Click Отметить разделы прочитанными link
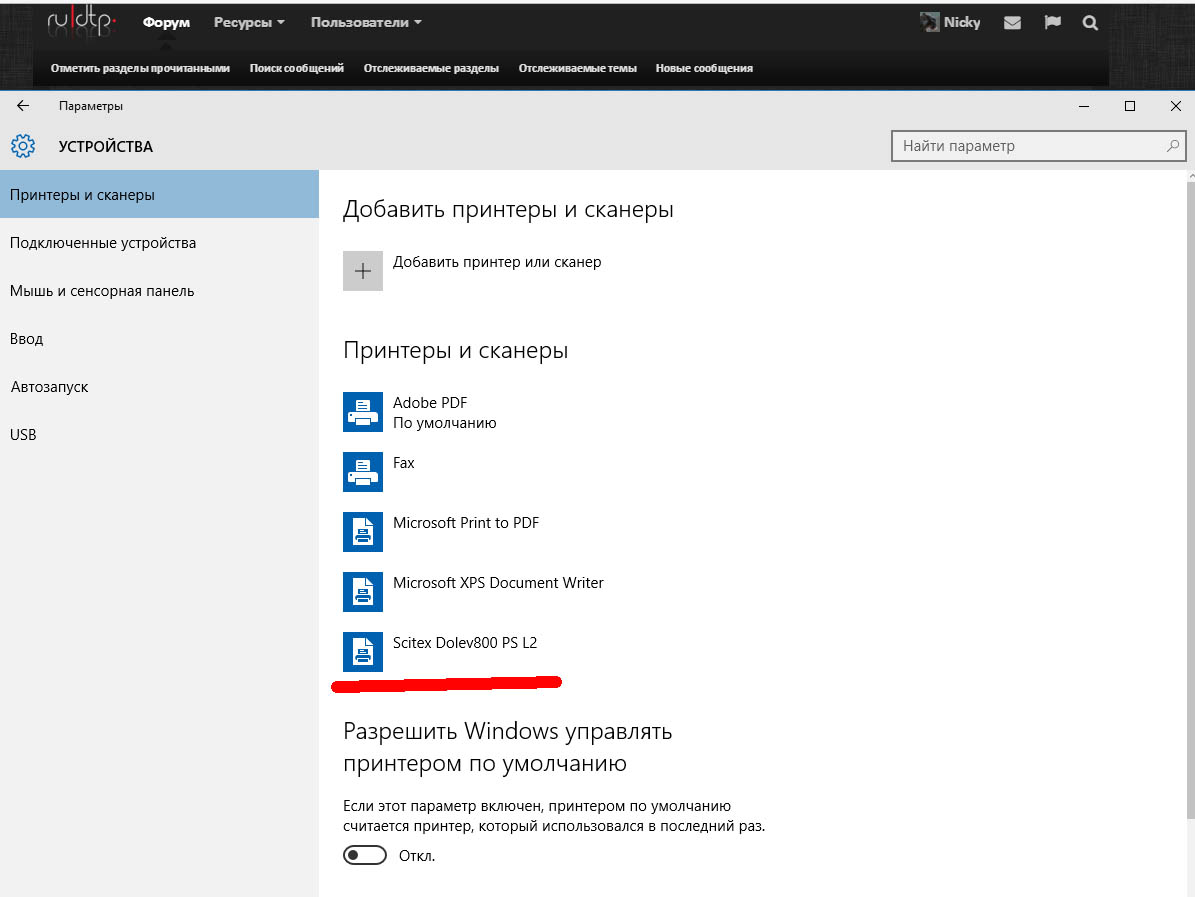This screenshot has width=1195, height=897. (x=140, y=68)
